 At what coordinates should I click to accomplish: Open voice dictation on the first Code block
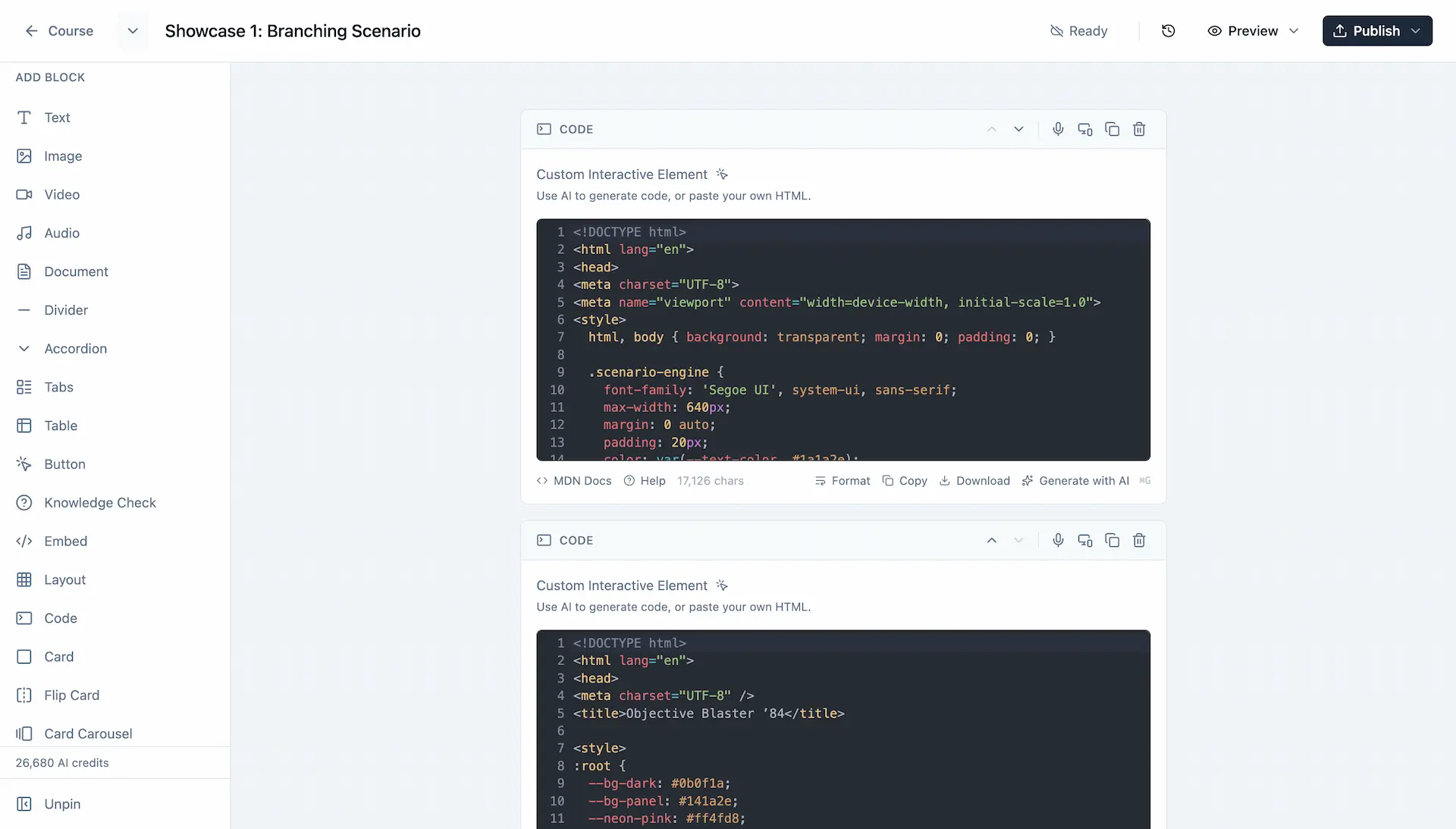coord(1058,129)
